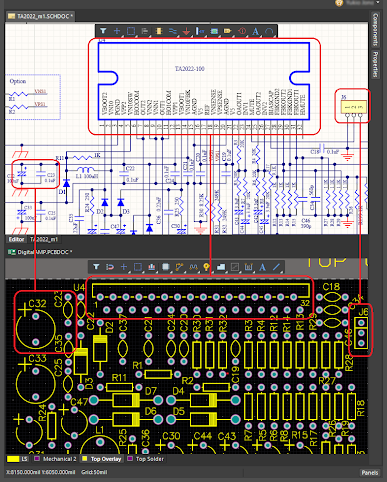This screenshot has width=387, height=482.
Task: Open the Components side panel tab
Action: 375,29
